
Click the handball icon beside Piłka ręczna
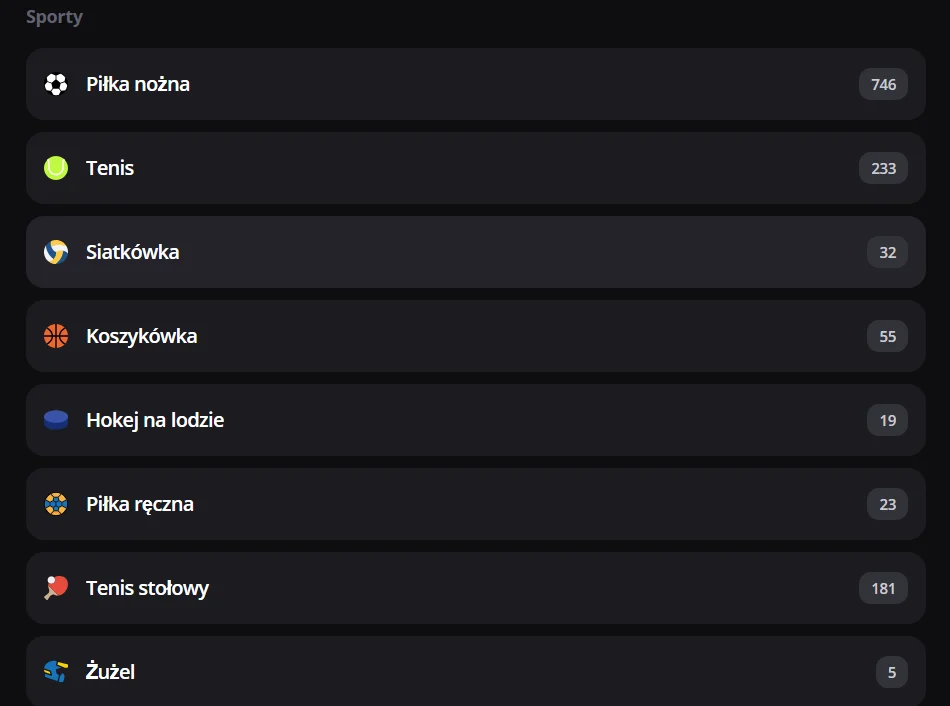[x=56, y=504]
